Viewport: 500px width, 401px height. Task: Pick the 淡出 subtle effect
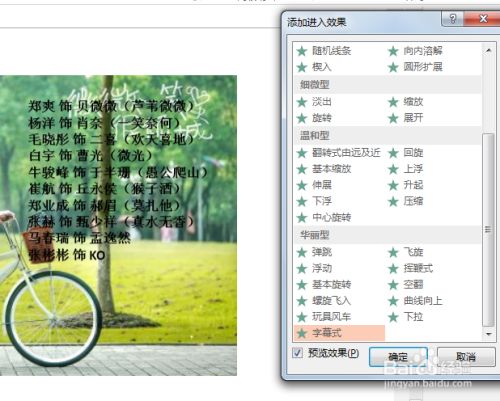click(x=314, y=102)
